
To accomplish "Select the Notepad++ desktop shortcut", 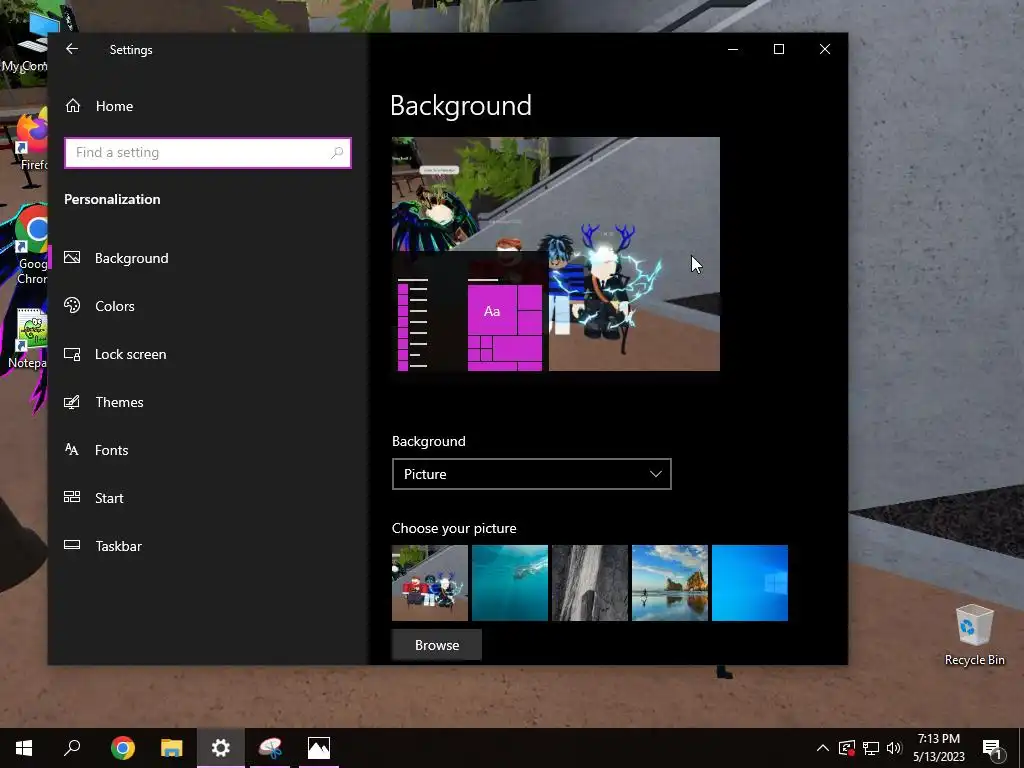I will pyautogui.click(x=29, y=338).
